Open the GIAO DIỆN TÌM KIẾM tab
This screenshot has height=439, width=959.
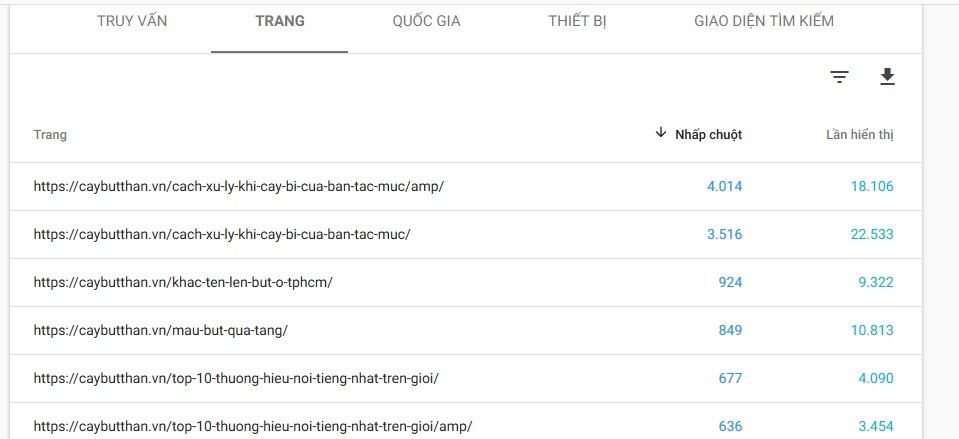pyautogui.click(x=764, y=21)
